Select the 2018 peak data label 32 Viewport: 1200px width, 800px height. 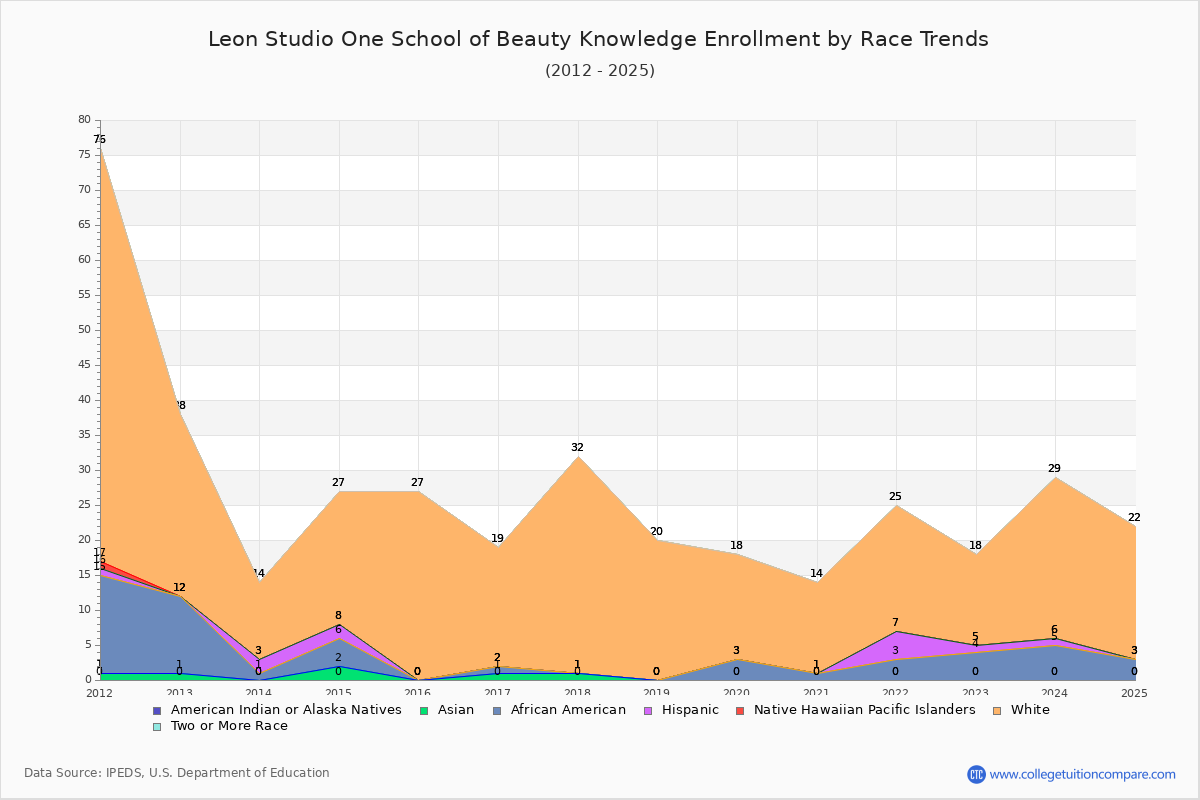[x=577, y=447]
